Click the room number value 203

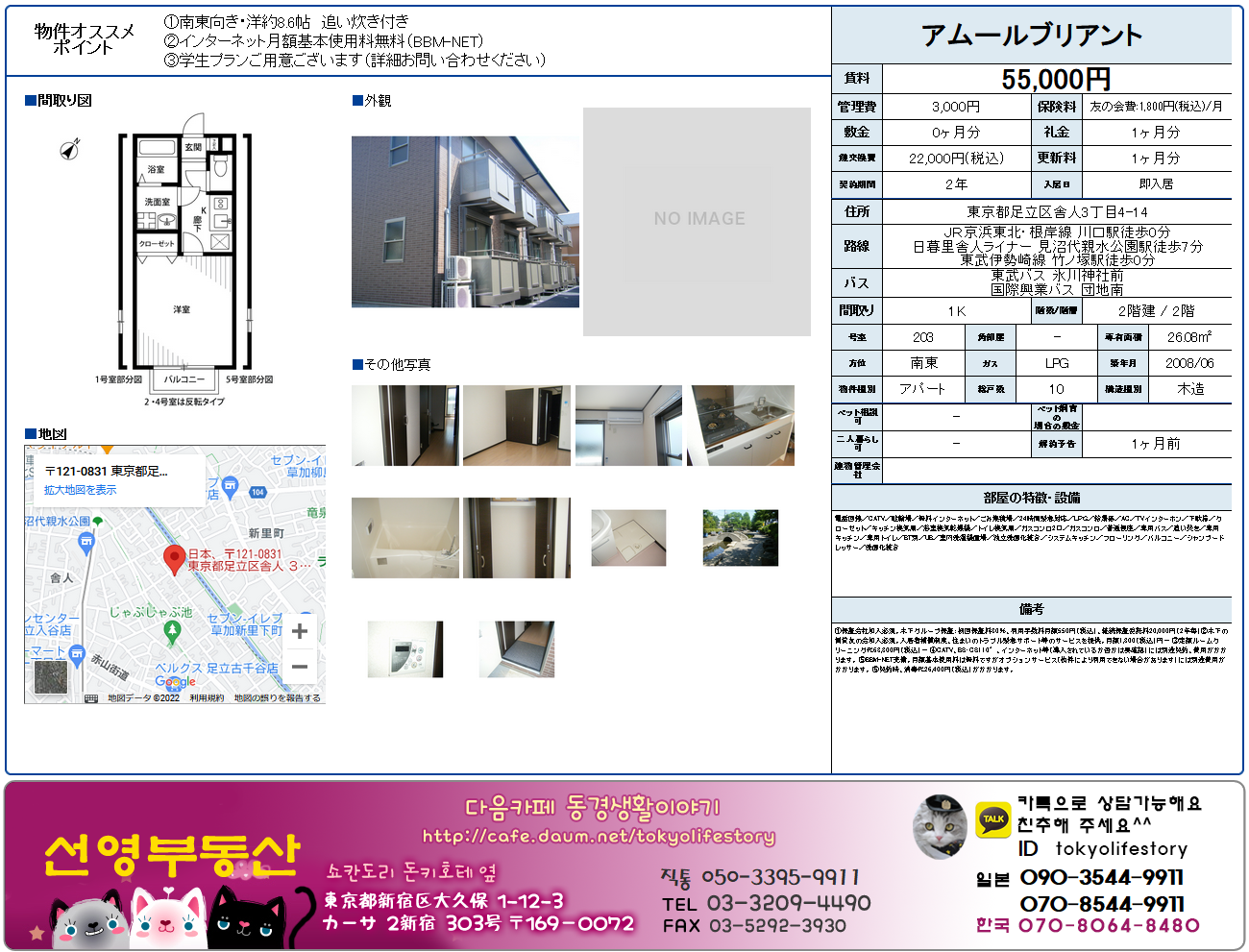(x=923, y=337)
